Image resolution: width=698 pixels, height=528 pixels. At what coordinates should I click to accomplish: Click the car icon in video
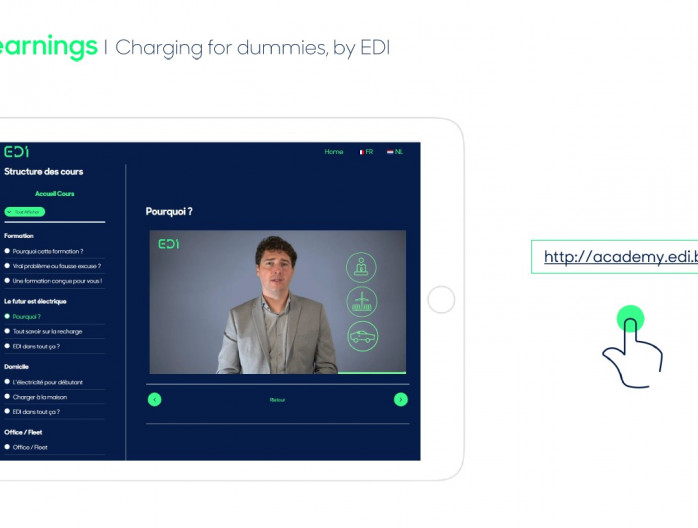pyautogui.click(x=362, y=336)
